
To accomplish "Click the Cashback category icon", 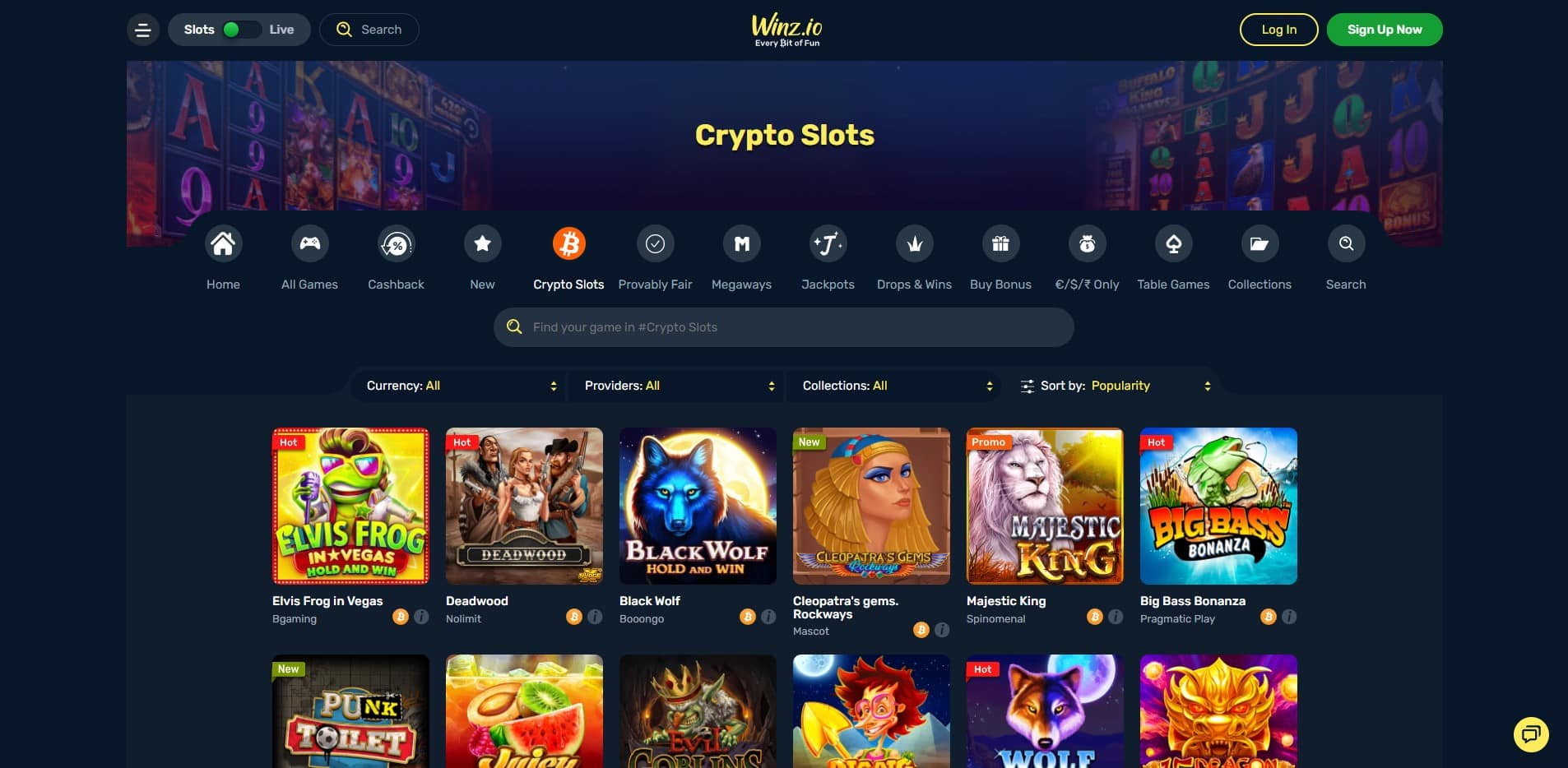I will pyautogui.click(x=396, y=243).
